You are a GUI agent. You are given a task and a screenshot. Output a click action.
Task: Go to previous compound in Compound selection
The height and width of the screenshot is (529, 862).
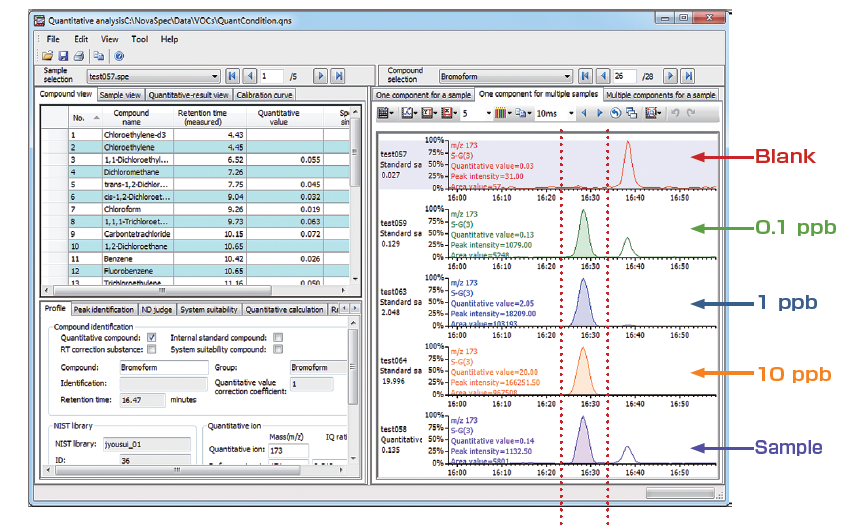[x=603, y=76]
